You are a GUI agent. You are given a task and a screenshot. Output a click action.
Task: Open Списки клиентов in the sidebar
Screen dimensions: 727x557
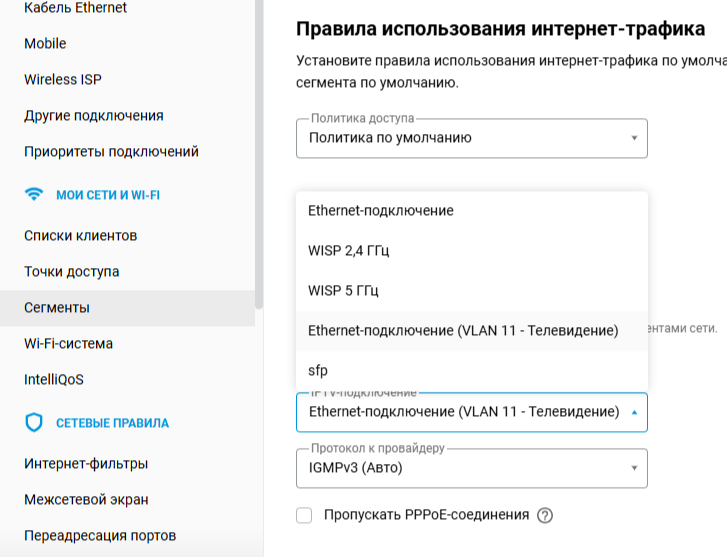click(81, 236)
